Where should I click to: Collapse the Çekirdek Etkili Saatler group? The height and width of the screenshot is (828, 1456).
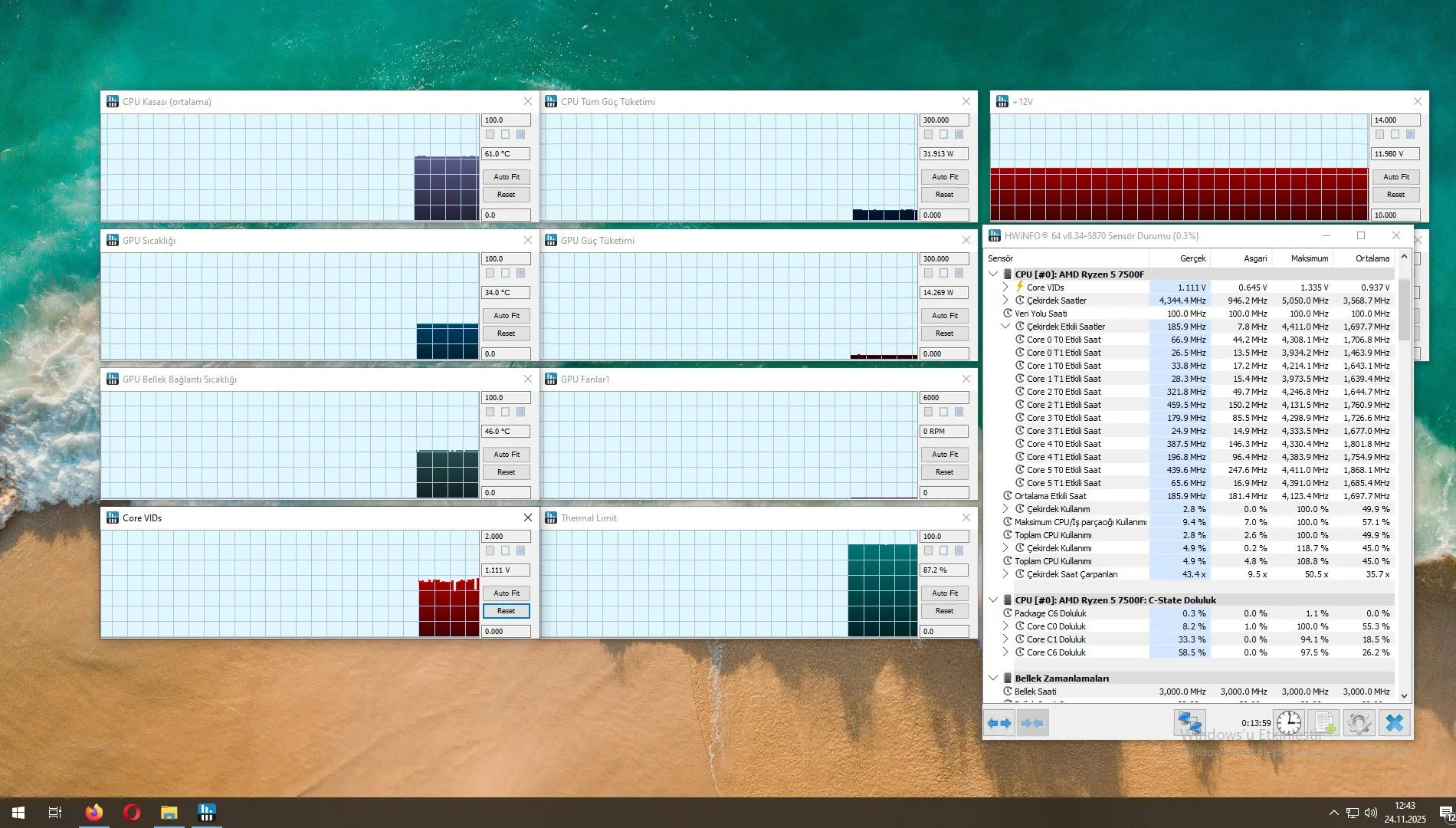click(1005, 327)
